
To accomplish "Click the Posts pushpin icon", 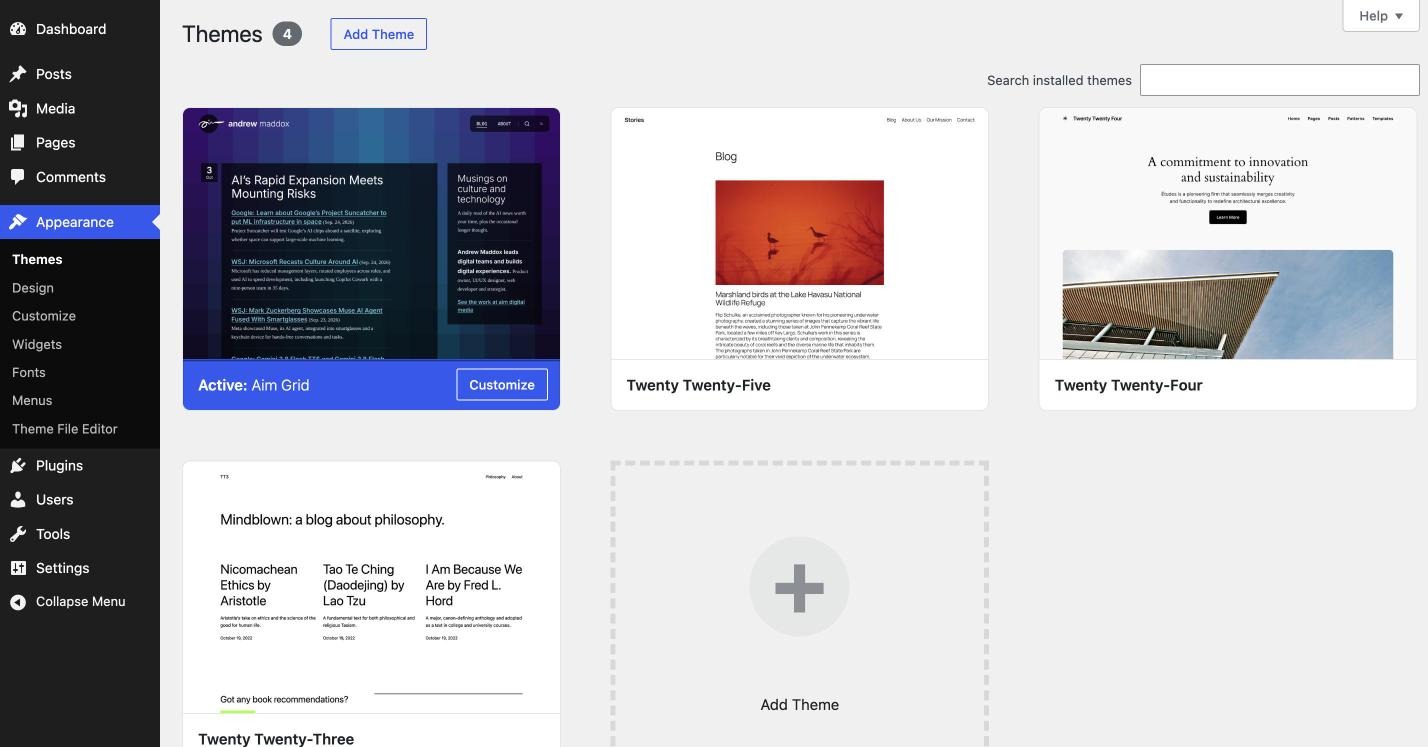I will [18, 74].
